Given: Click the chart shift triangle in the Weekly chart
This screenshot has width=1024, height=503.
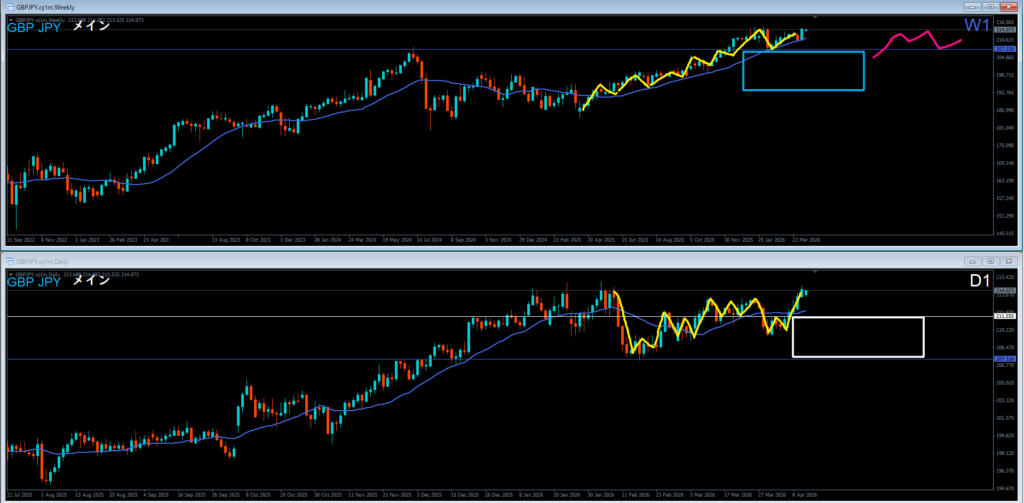Looking at the screenshot, I should (x=815, y=16).
